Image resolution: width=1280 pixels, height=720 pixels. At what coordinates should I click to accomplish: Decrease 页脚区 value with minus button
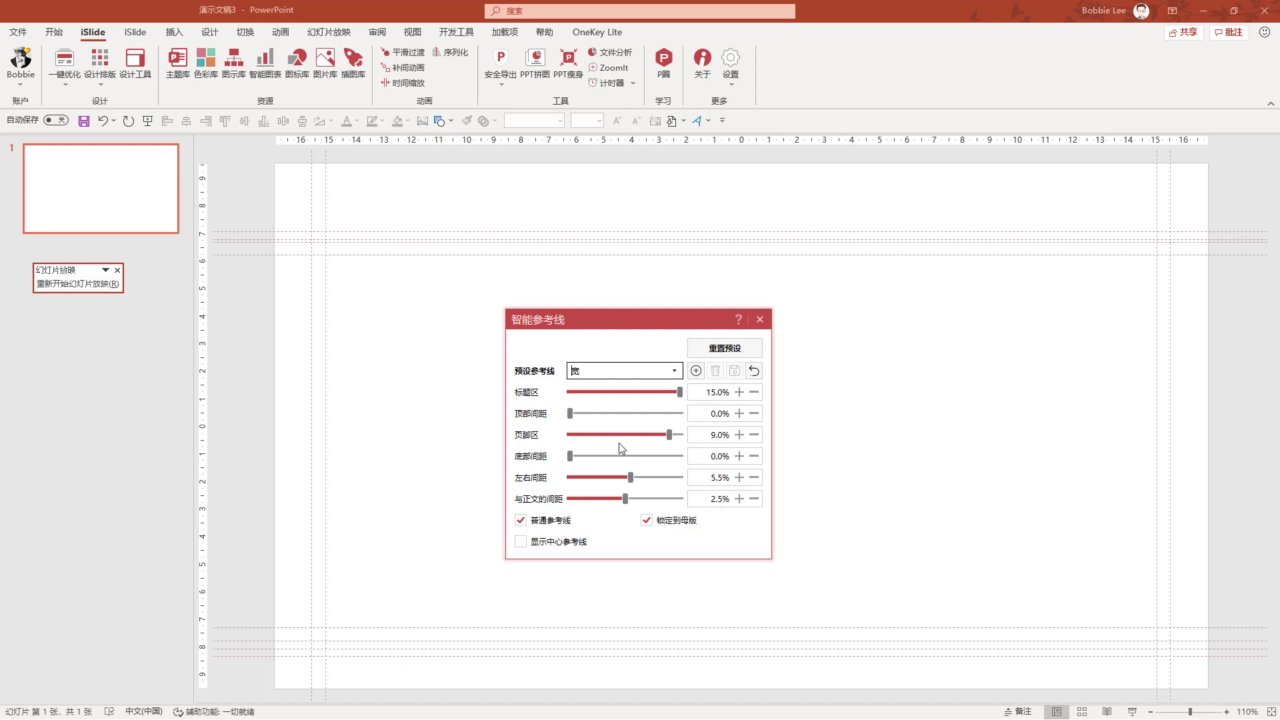coord(754,435)
